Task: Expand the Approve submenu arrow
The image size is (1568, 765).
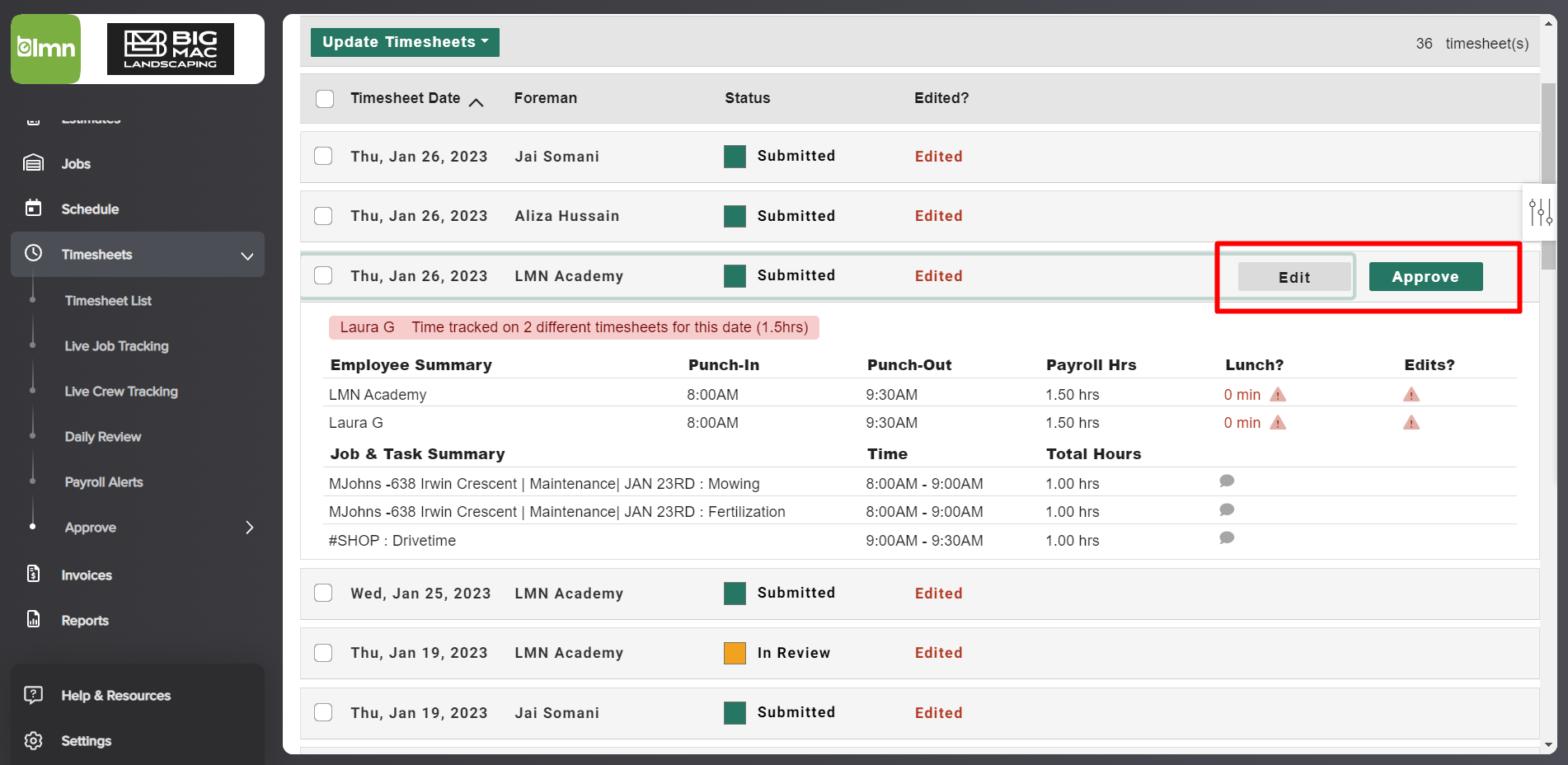Action: (249, 528)
